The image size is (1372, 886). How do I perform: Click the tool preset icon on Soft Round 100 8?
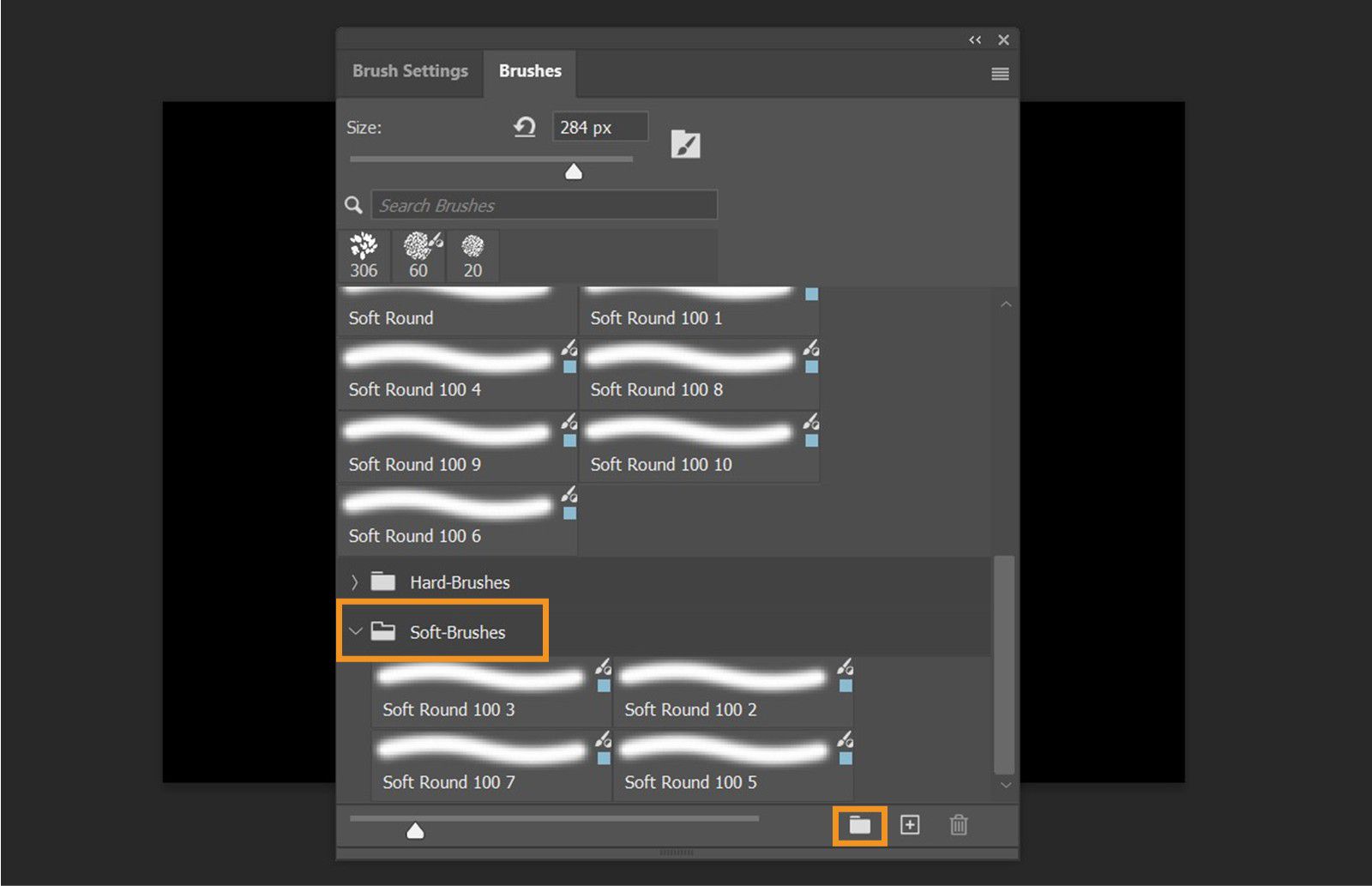click(811, 348)
